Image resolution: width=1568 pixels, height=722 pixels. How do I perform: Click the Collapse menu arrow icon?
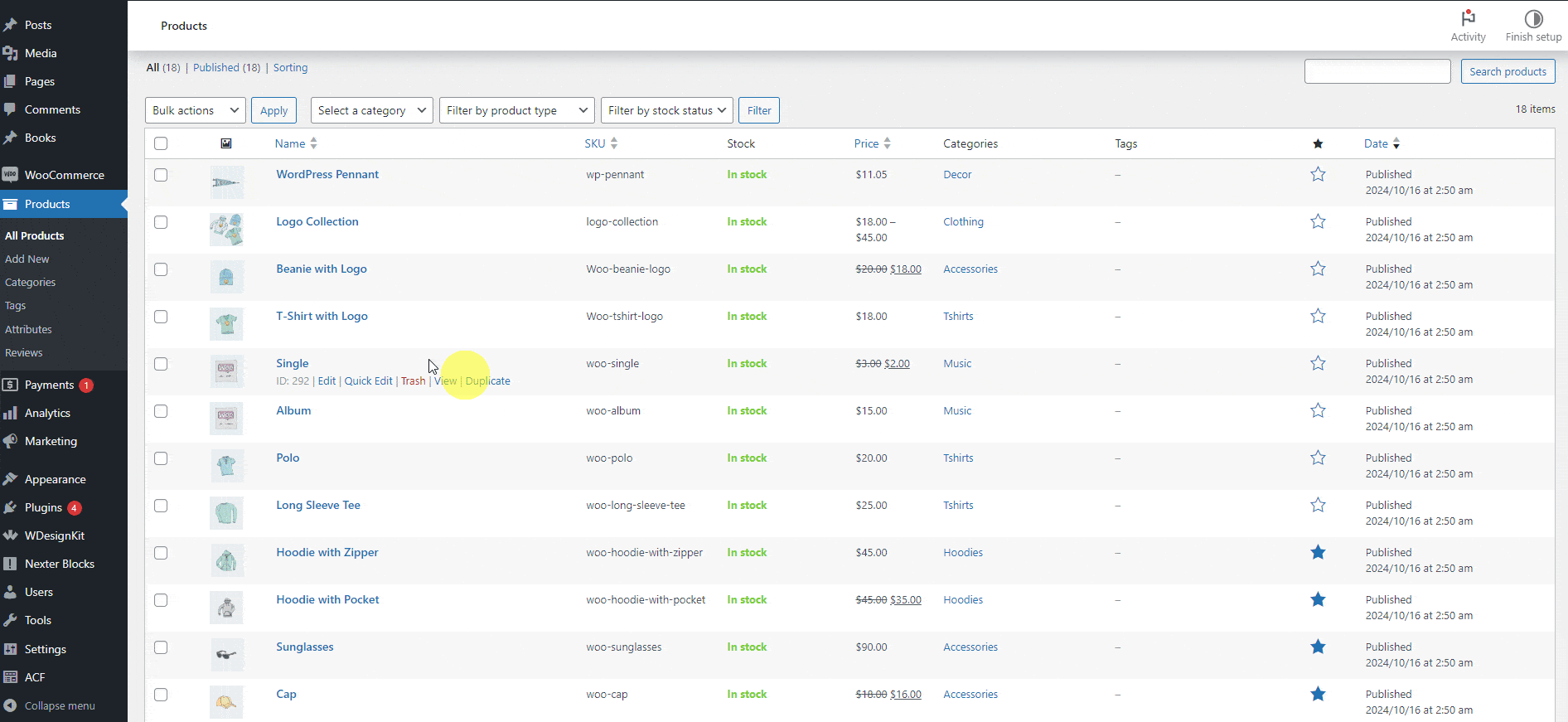click(11, 705)
